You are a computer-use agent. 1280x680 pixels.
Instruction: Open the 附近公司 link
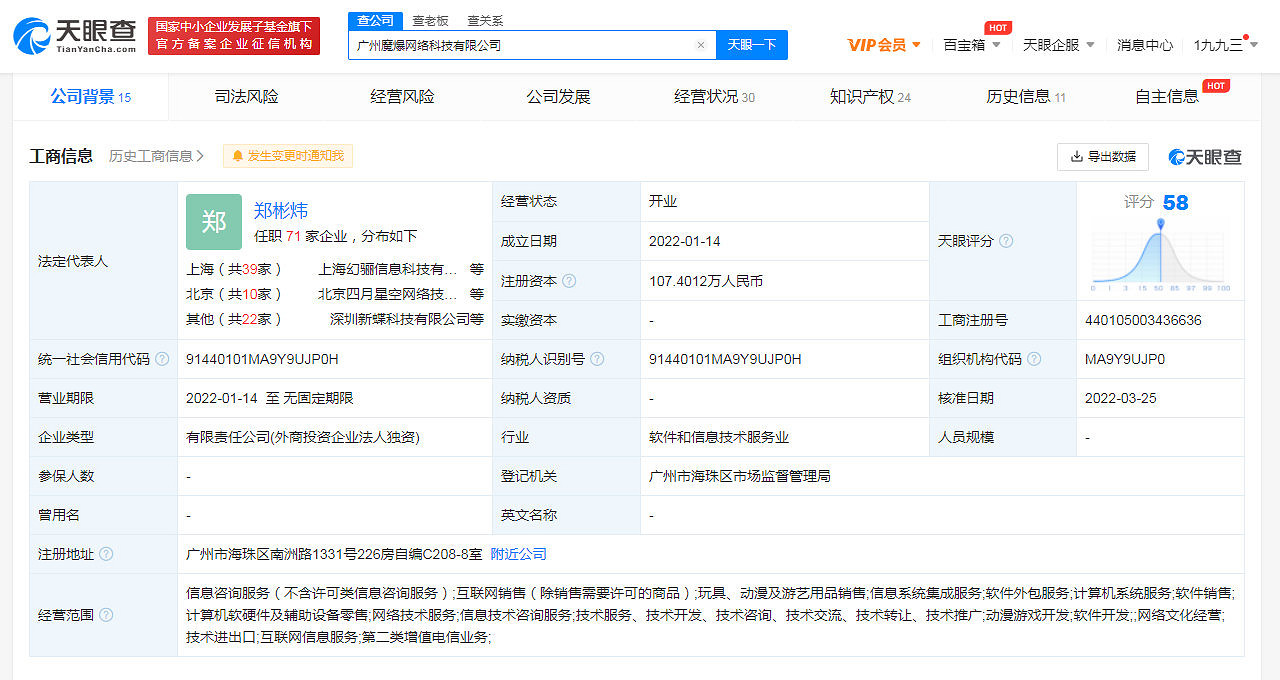coord(517,553)
